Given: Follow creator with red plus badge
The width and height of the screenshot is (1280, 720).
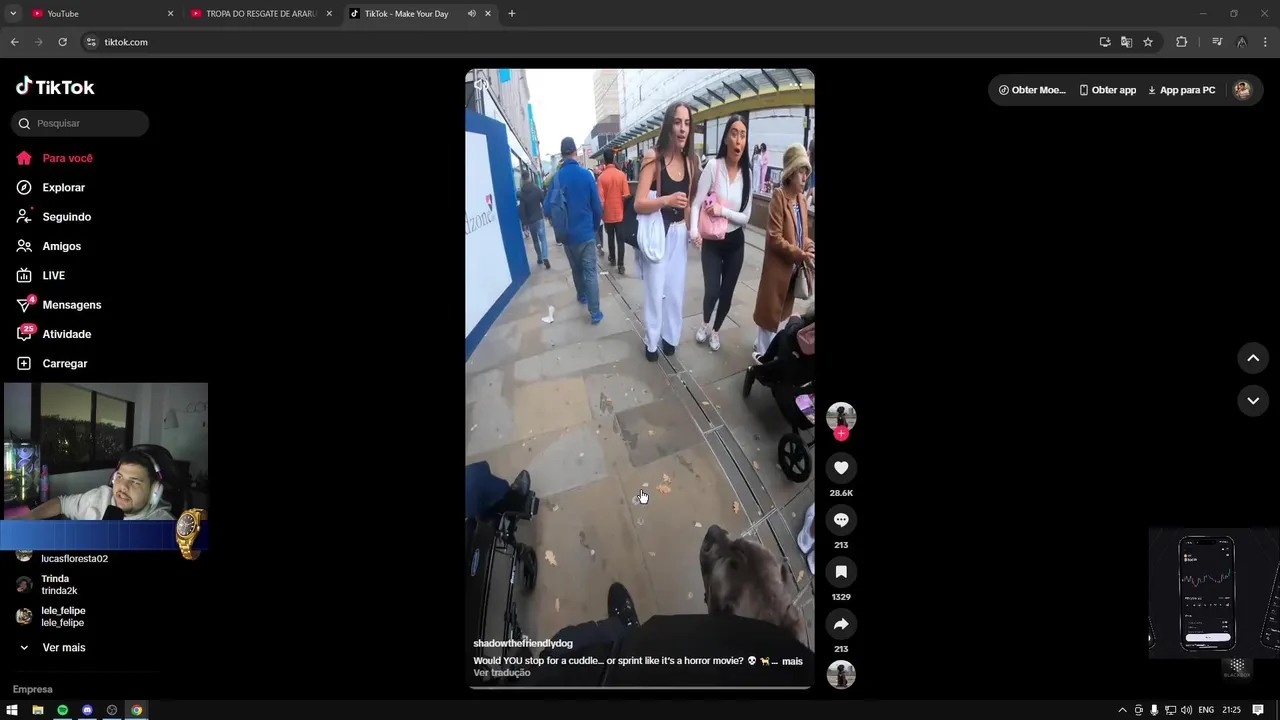Looking at the screenshot, I should click(x=841, y=434).
